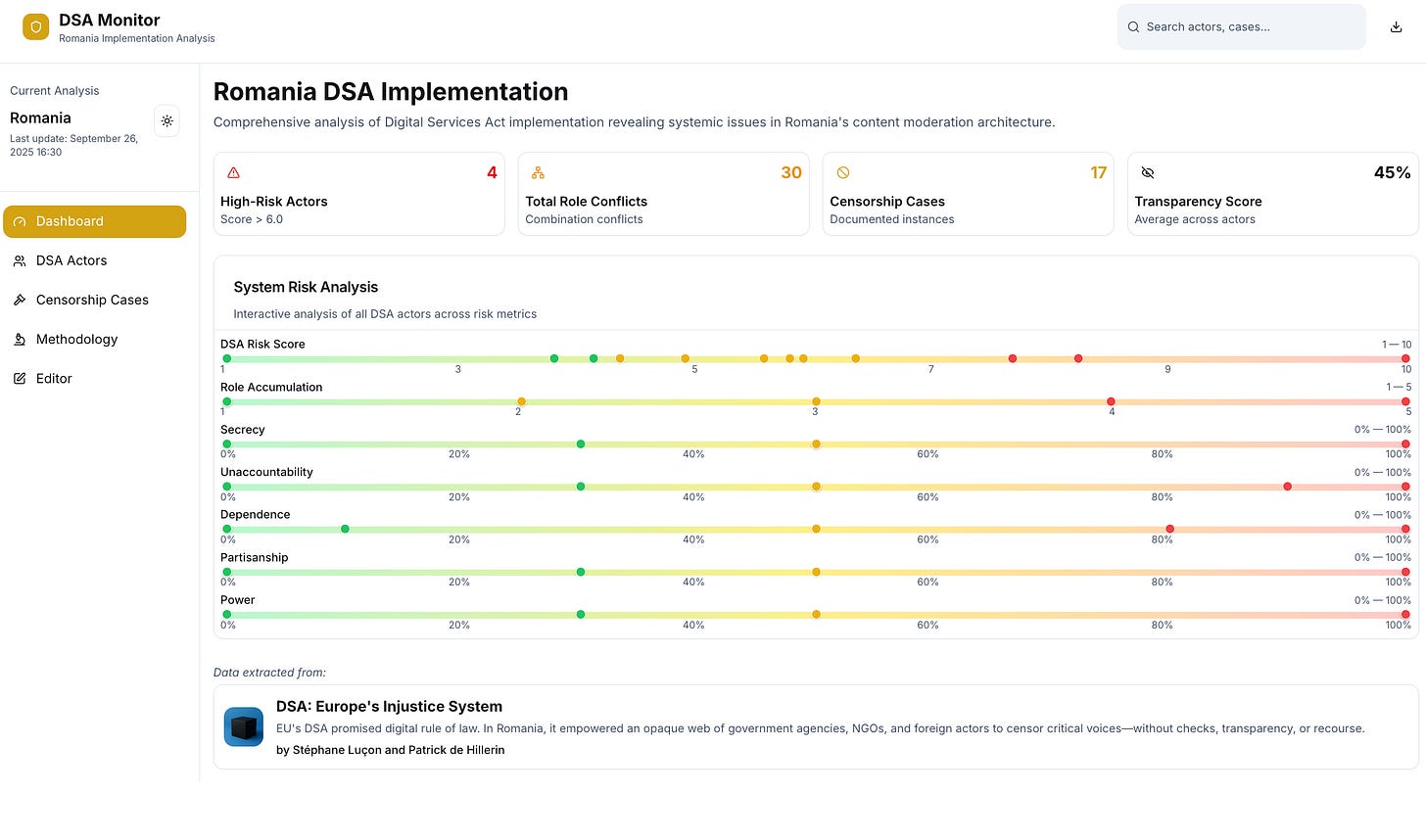
Task: Click the Transparency Score crossed-eye icon
Action: click(x=1148, y=172)
